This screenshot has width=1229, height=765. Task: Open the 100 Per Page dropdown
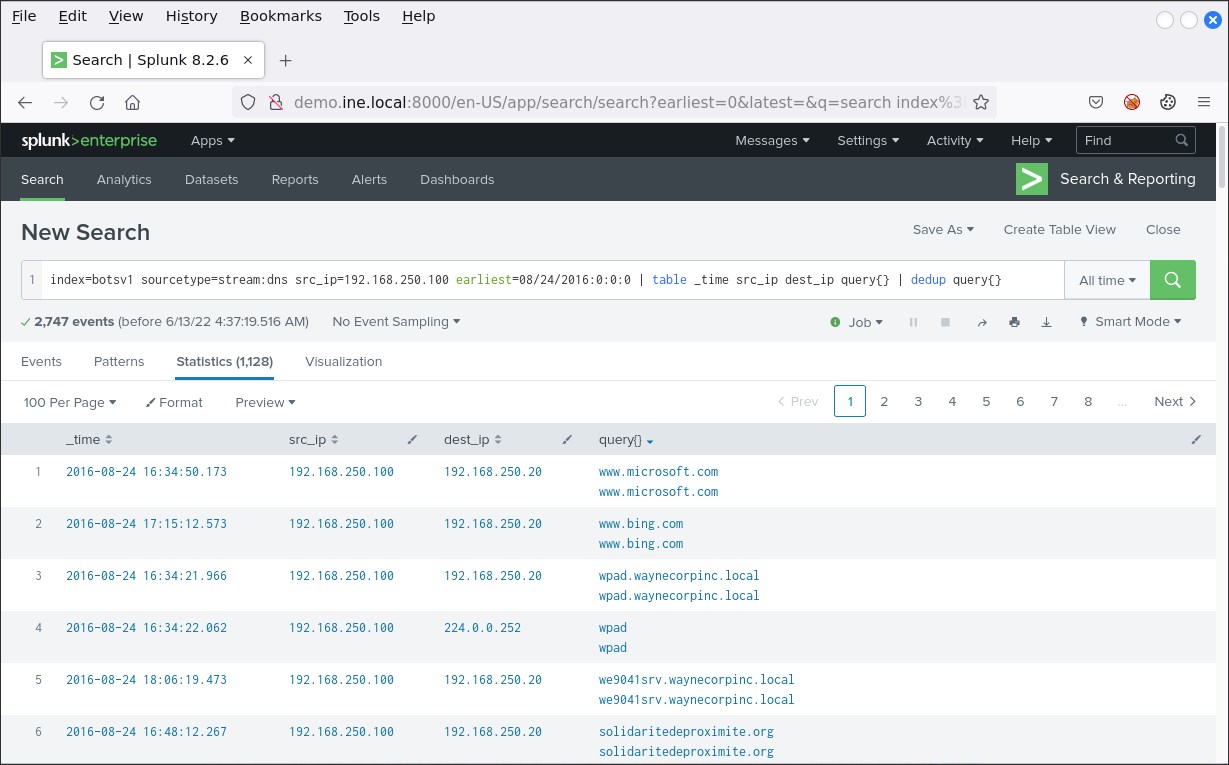point(70,402)
